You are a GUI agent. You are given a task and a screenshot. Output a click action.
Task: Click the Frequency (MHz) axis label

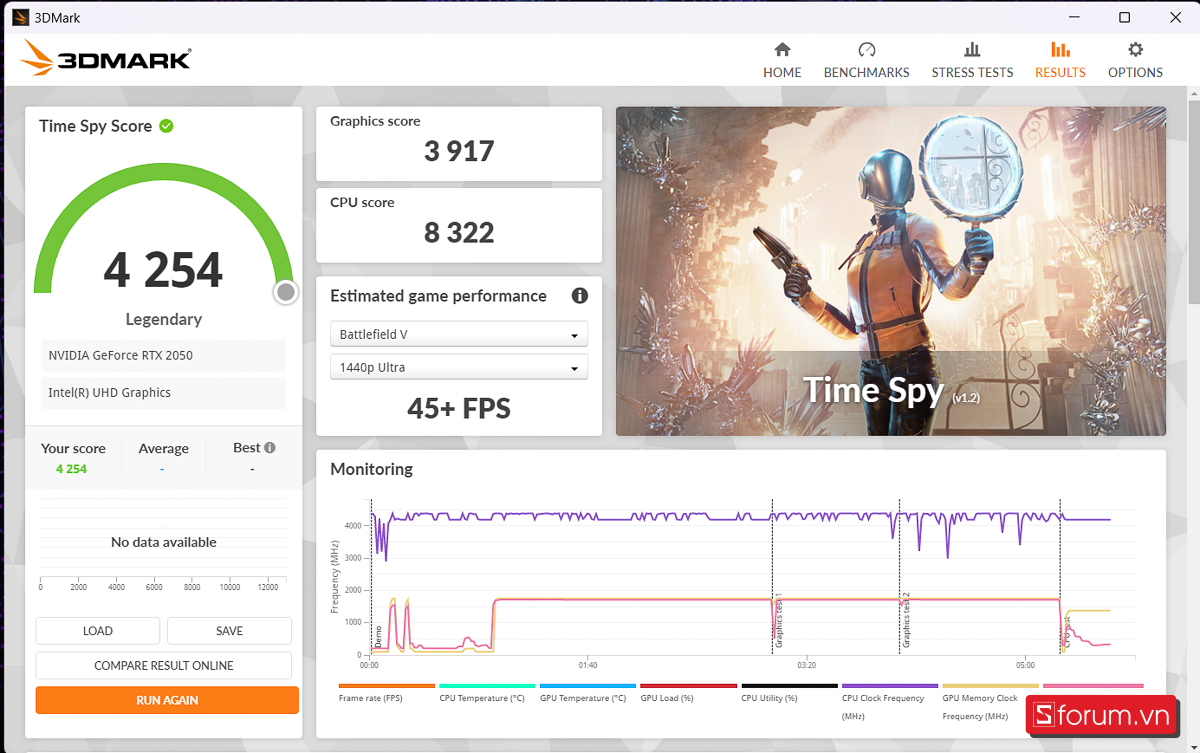[x=336, y=576]
